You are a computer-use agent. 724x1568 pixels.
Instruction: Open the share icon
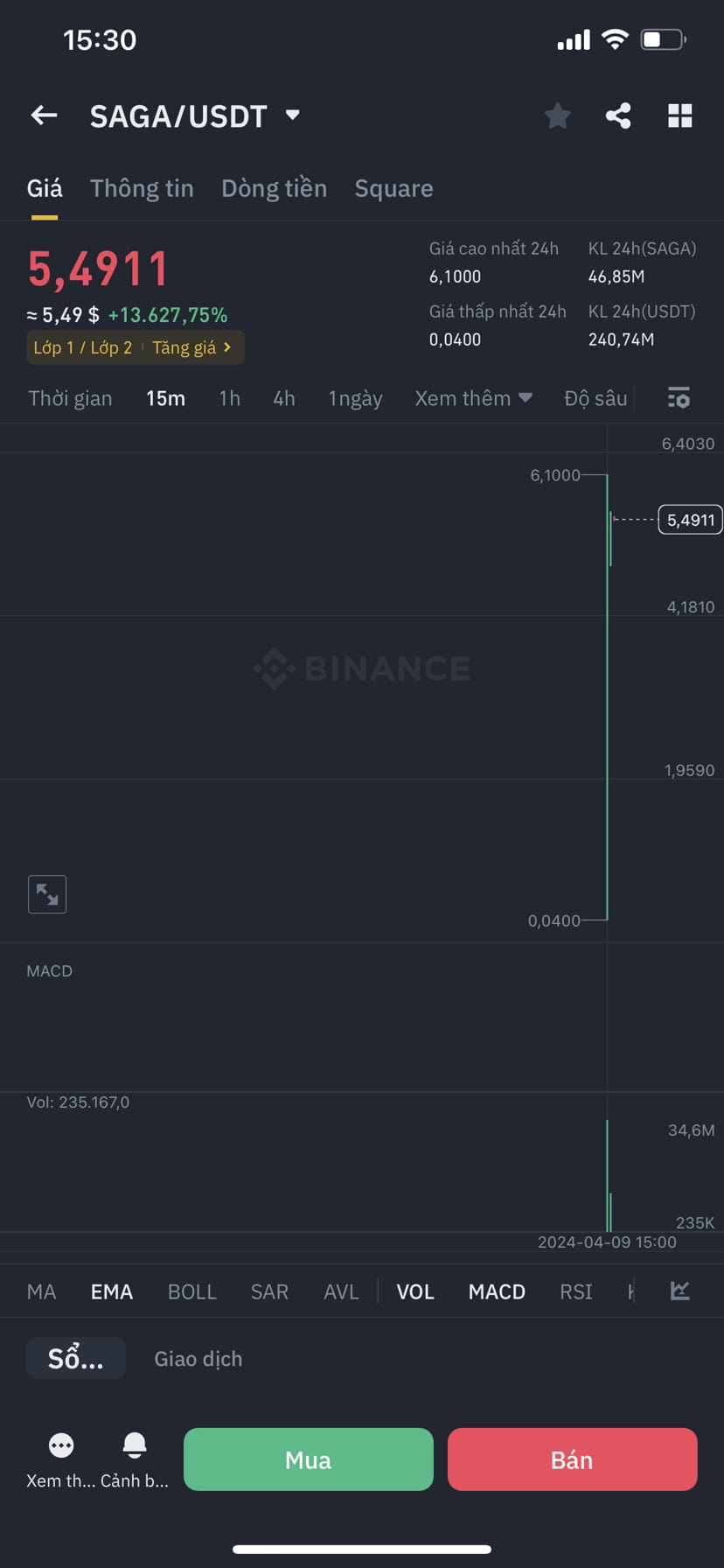click(x=618, y=115)
